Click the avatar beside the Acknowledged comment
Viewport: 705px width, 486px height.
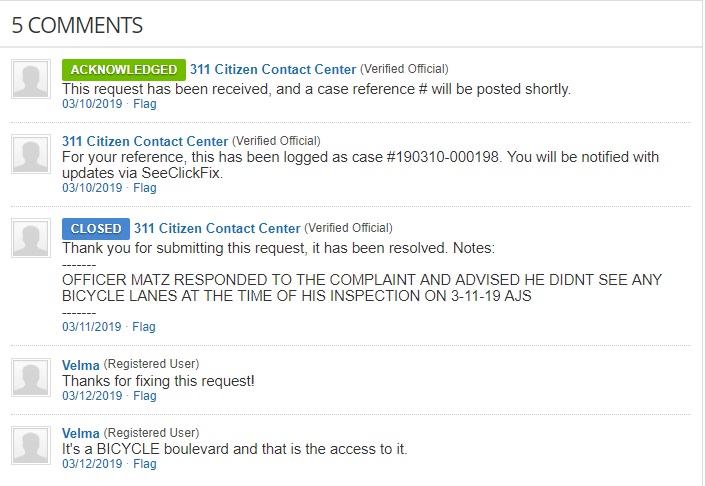(31, 79)
